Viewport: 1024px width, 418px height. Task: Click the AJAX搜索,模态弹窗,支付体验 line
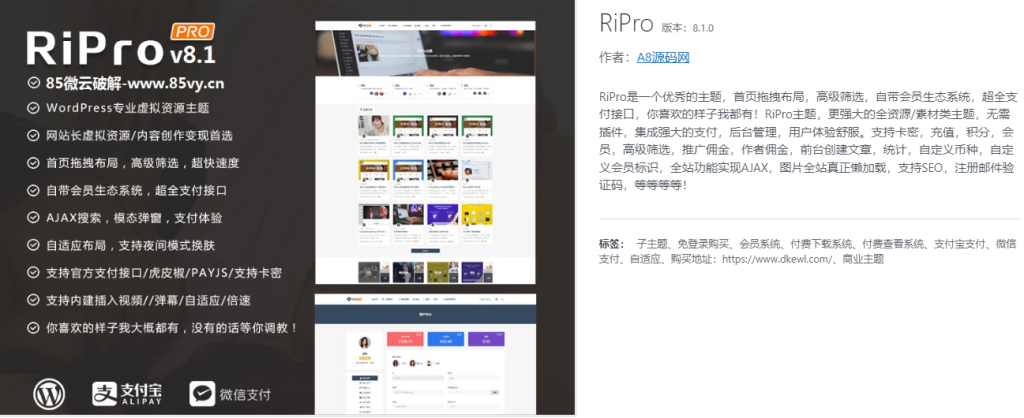pos(135,217)
